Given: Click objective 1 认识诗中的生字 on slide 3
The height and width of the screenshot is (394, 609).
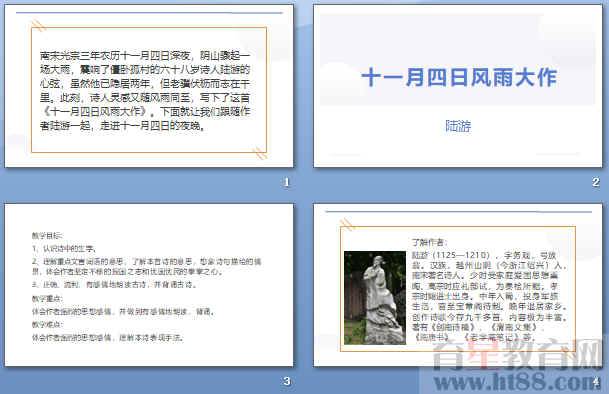Looking at the screenshot, I should [64, 248].
